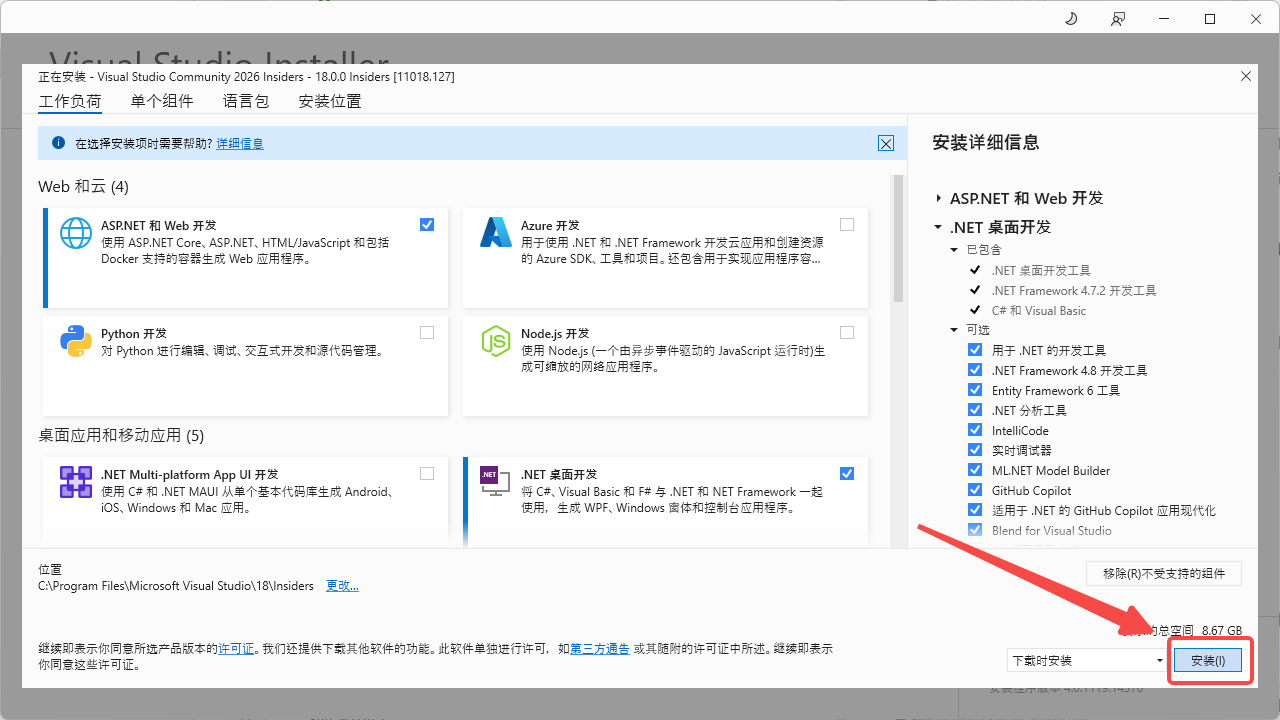Image resolution: width=1280 pixels, height=720 pixels.
Task: Switch to the 单个组件 tab
Action: pos(162,101)
